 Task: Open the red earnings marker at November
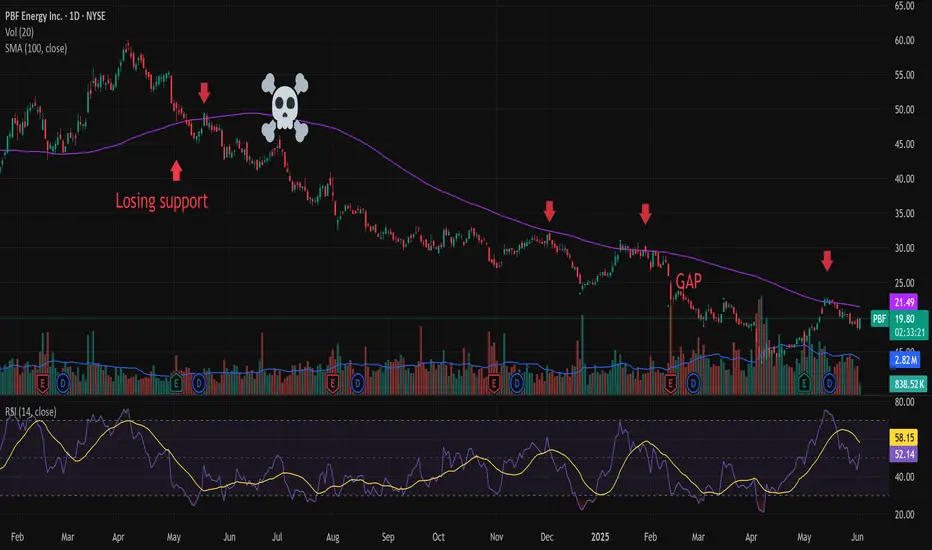493,384
